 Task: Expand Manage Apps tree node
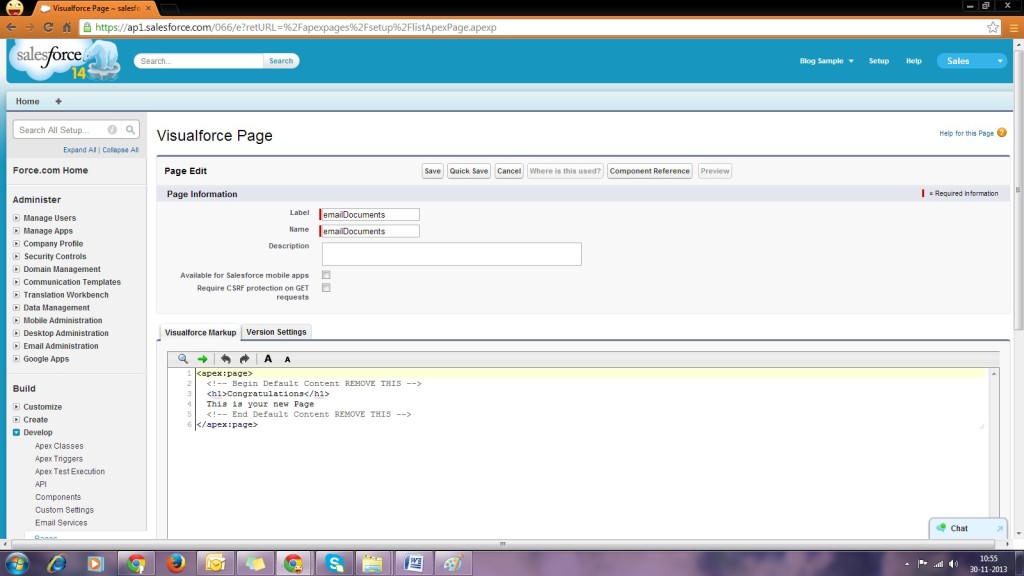point(16,231)
